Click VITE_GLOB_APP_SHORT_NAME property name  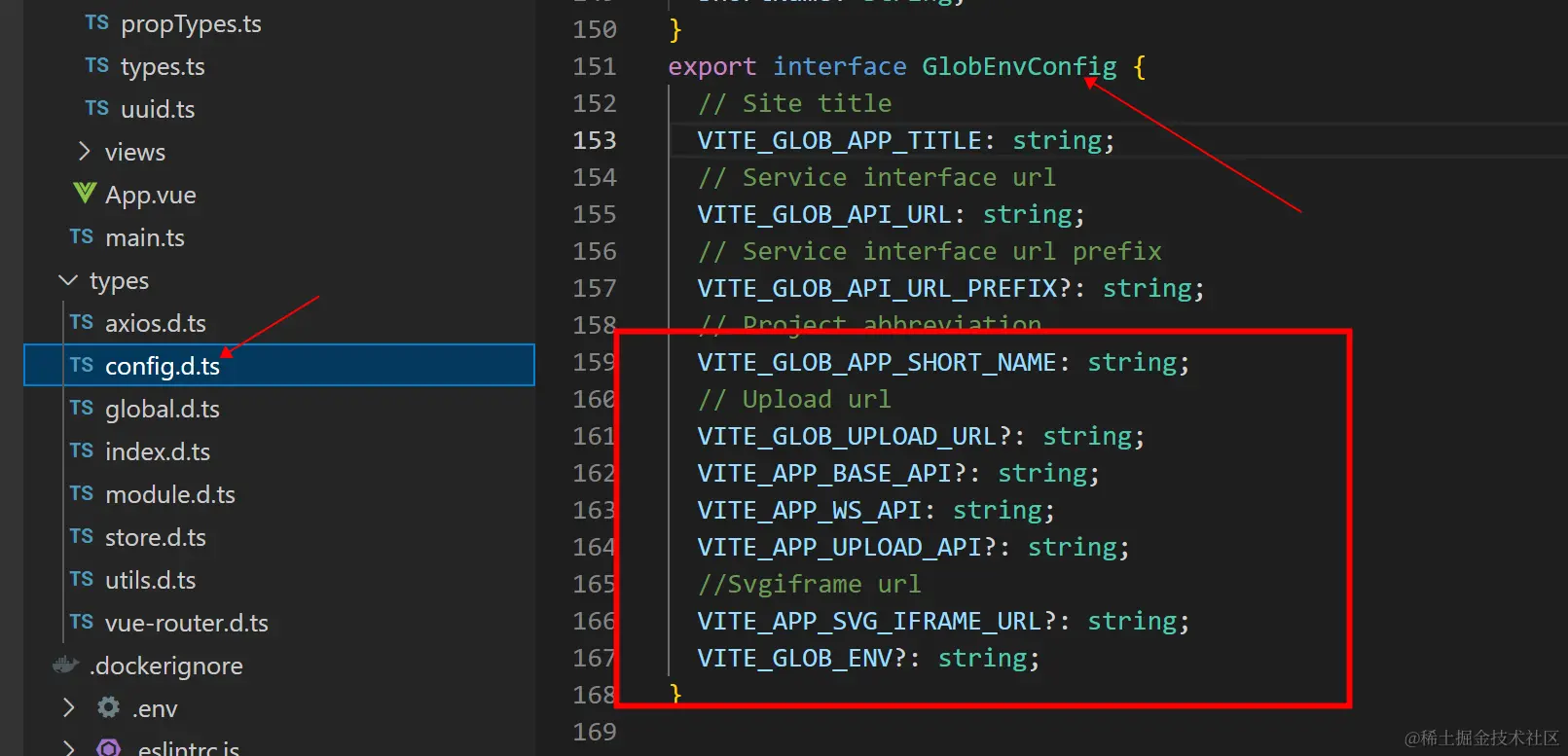point(877,362)
